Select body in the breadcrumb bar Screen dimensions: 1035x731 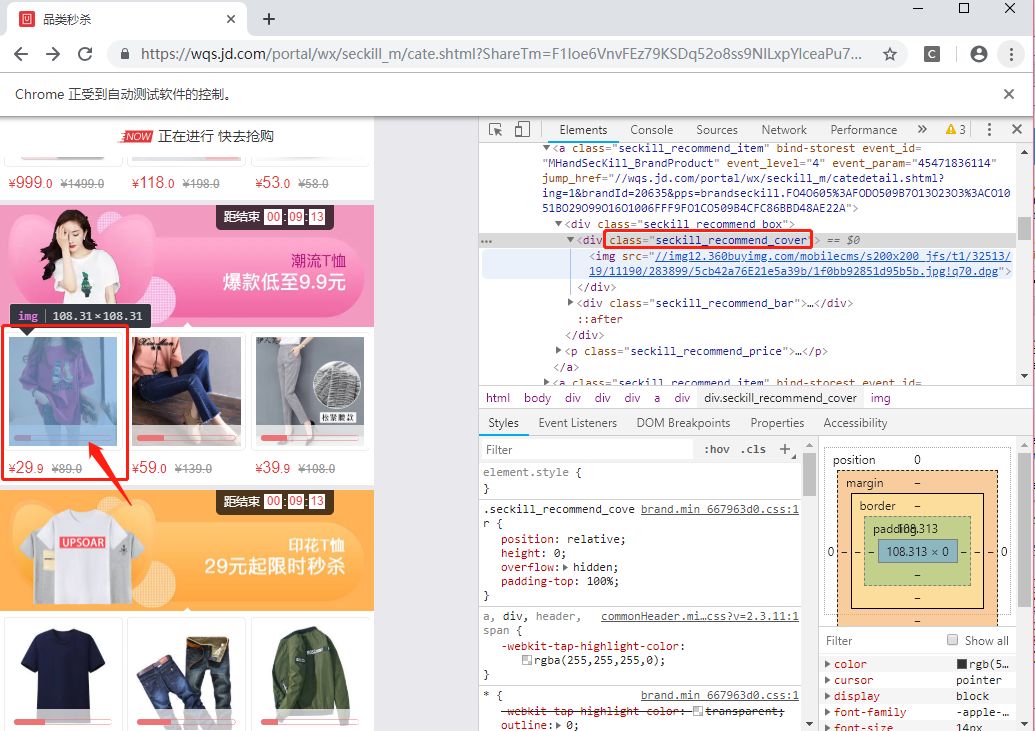pos(537,398)
